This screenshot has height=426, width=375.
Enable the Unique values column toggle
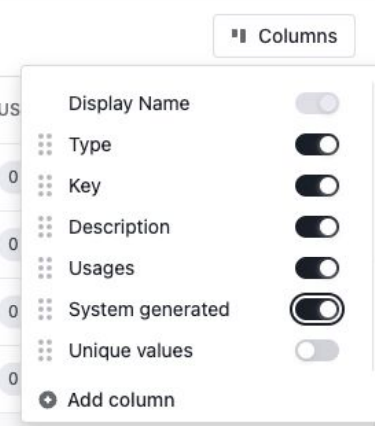pyautogui.click(x=317, y=350)
